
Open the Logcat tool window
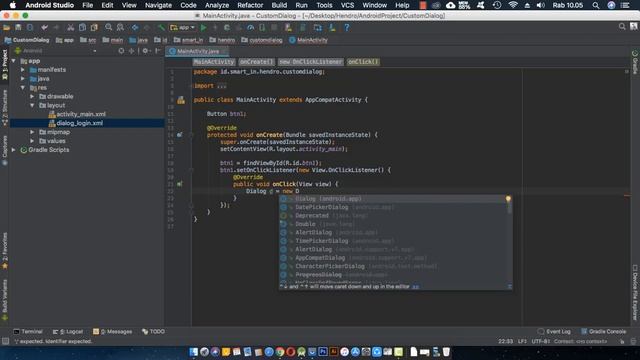(x=68, y=331)
